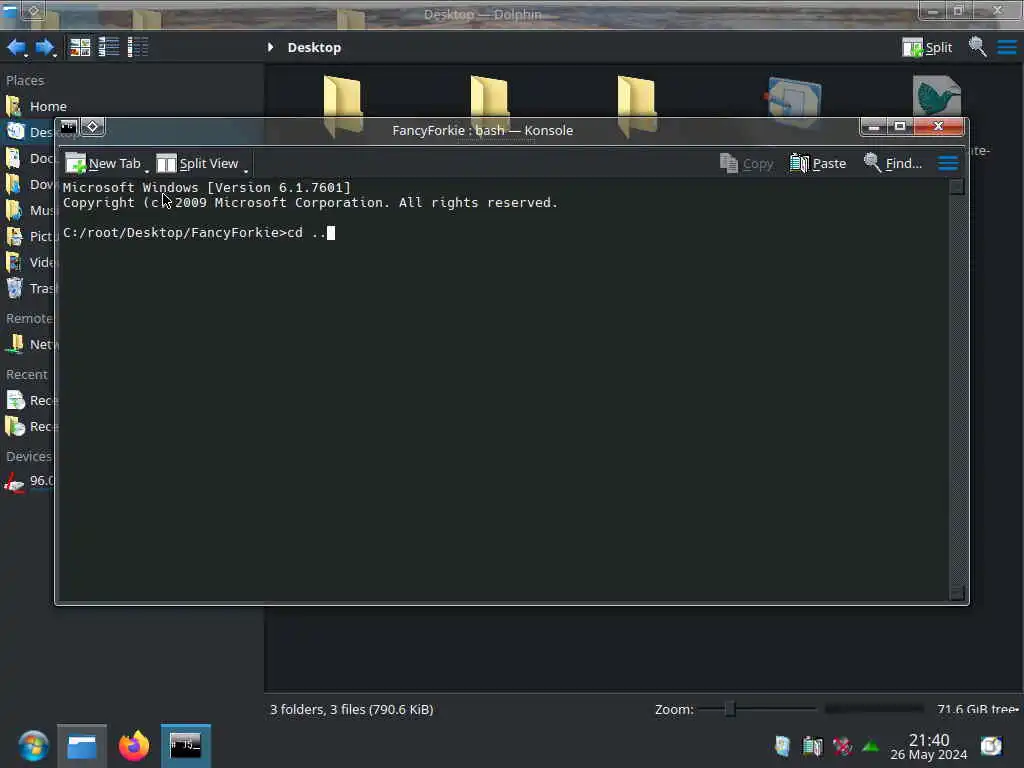The width and height of the screenshot is (1024, 768).
Task: Go back in Dolphin navigation
Action: [x=16, y=47]
